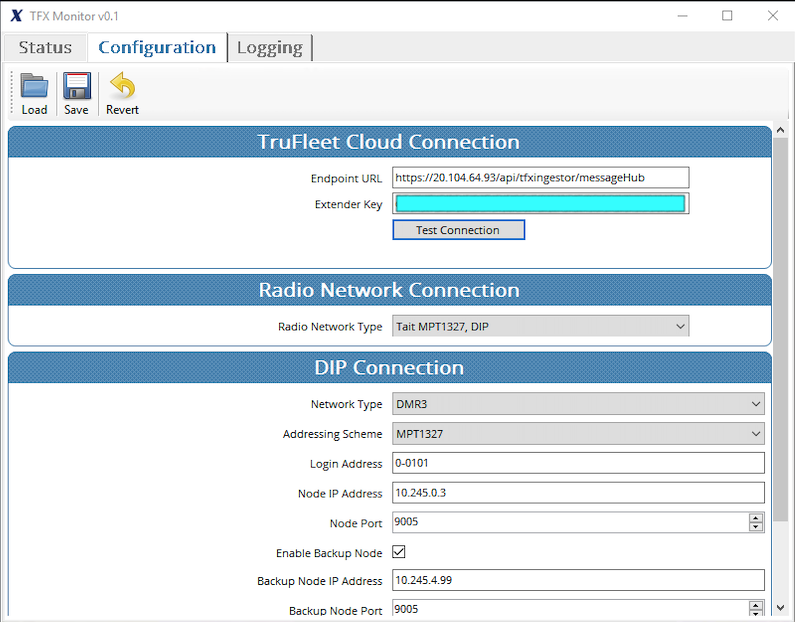Switch to the Status tab
Screen dimensions: 795x622
point(45,48)
